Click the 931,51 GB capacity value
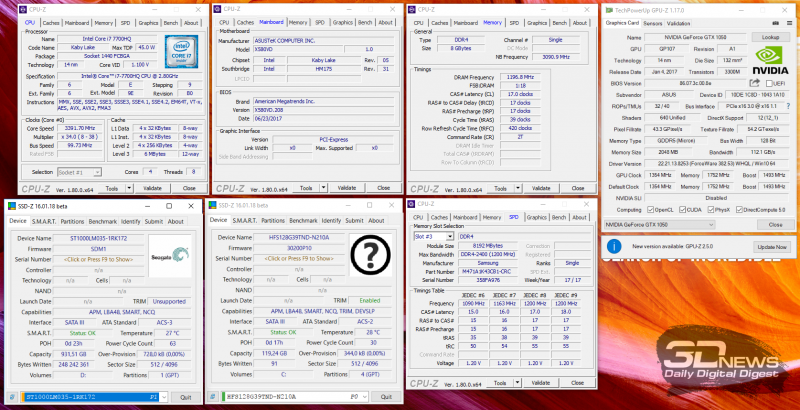 click(x=73, y=354)
